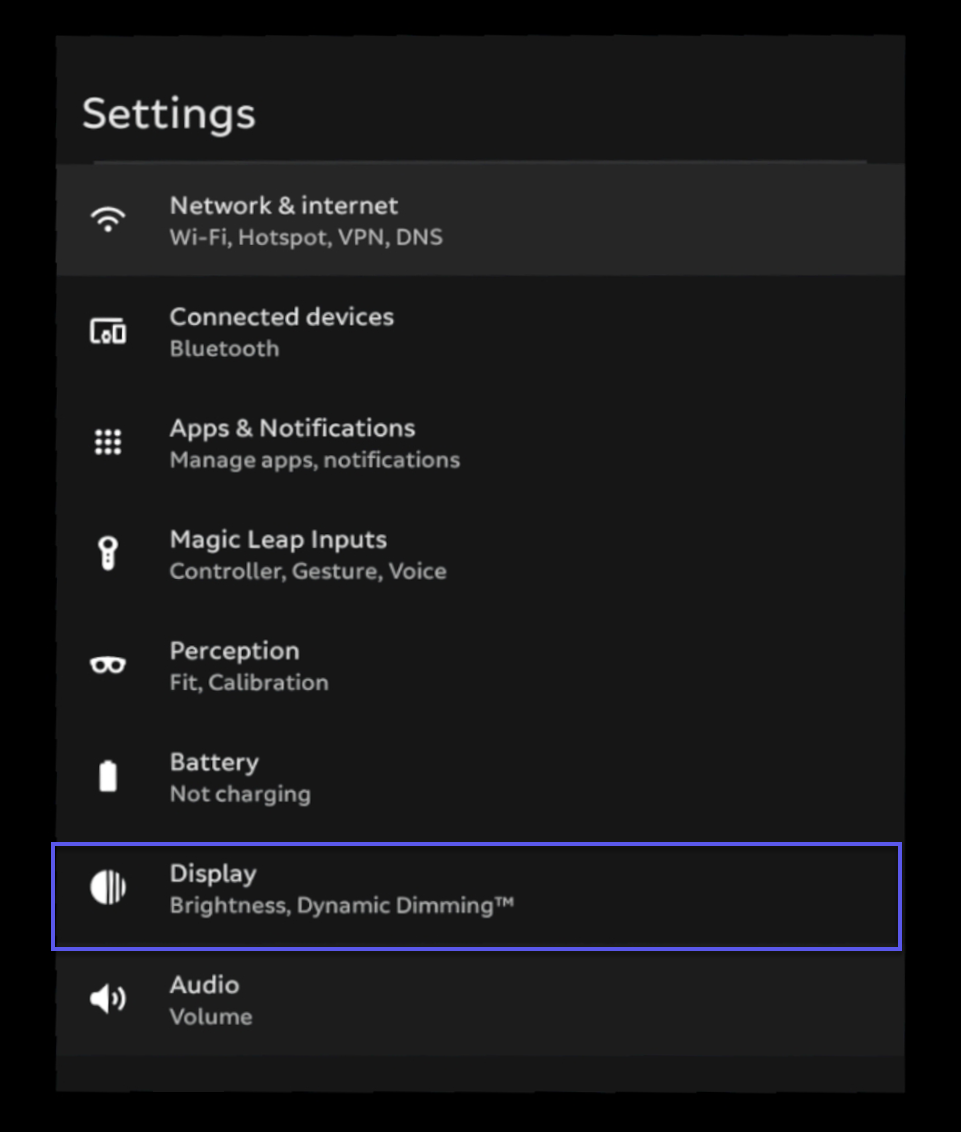Click the Wi-Fi icon beside Network & internet

coord(108,218)
